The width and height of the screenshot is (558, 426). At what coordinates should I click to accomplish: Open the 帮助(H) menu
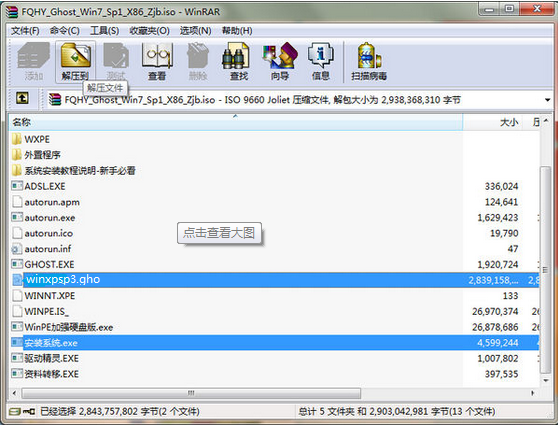point(237,31)
